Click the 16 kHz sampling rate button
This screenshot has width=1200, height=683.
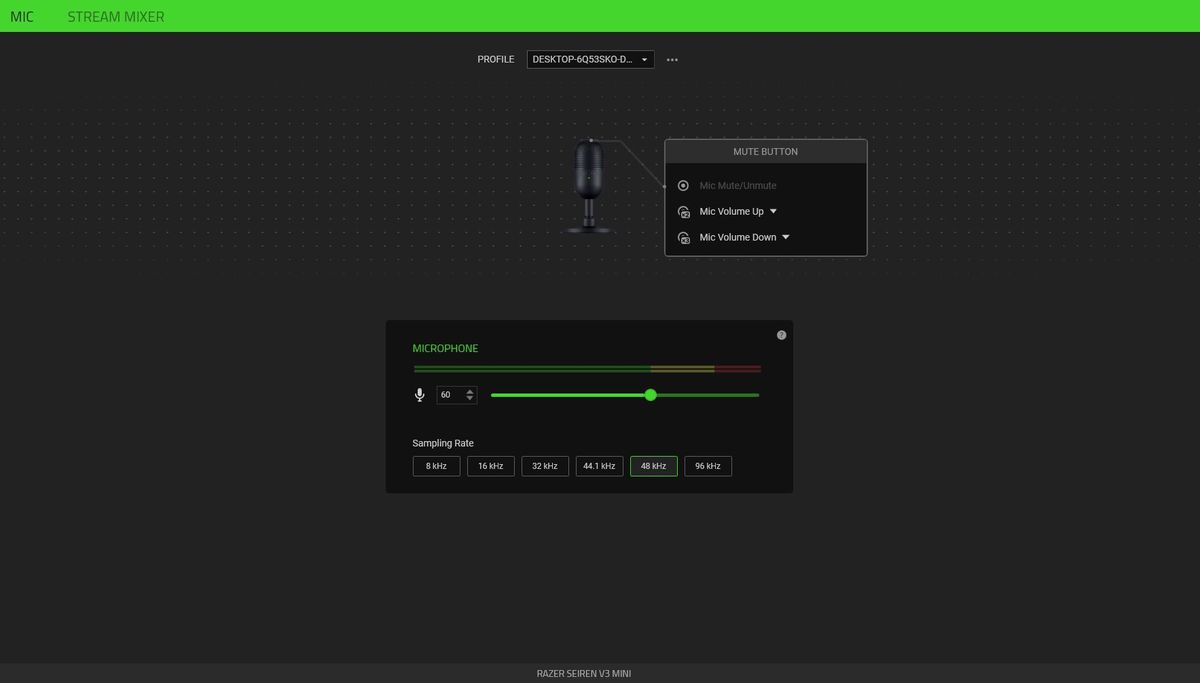490,465
